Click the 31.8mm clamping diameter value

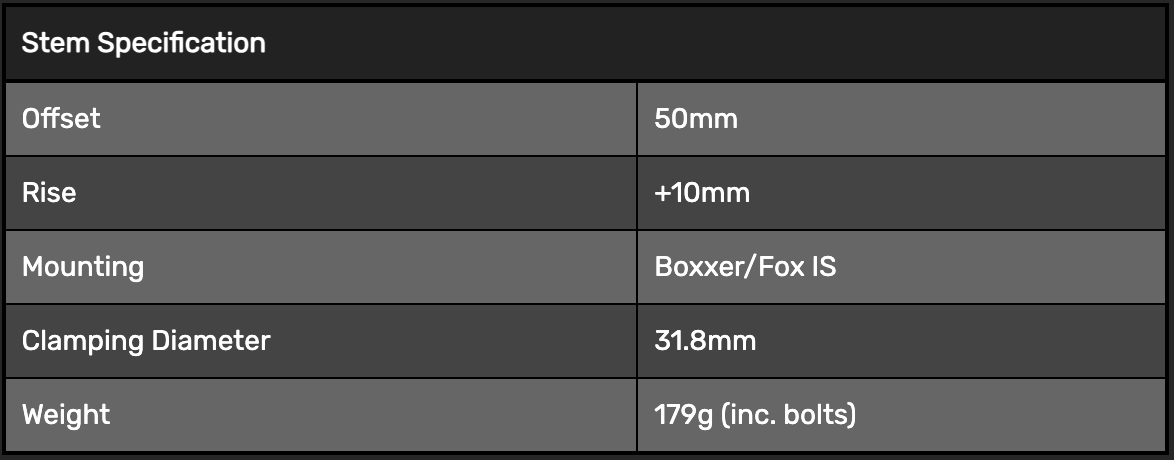coord(704,341)
